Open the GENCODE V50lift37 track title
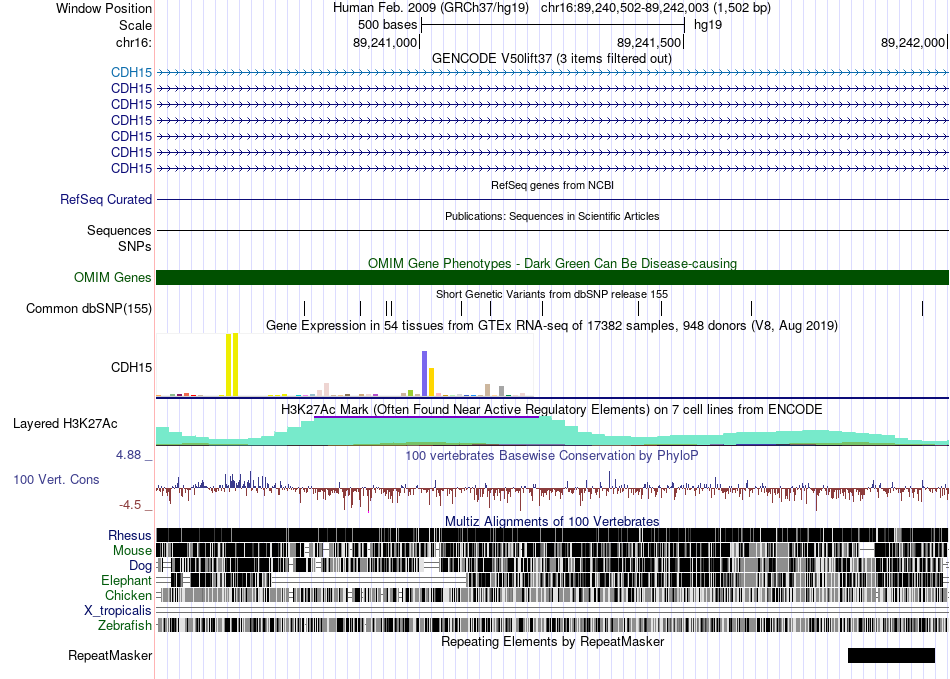The width and height of the screenshot is (950, 679). click(552, 59)
